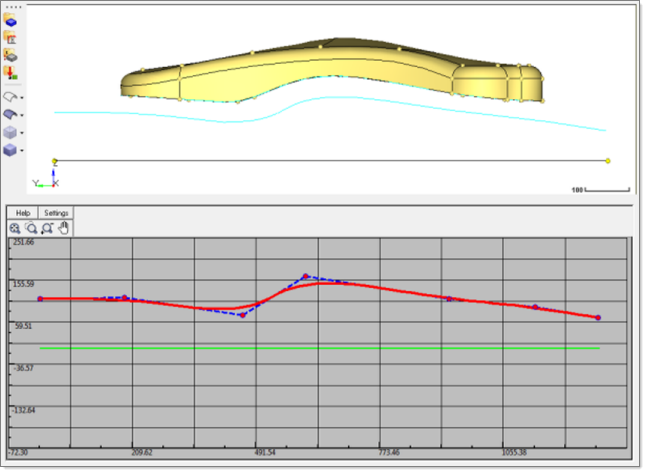Click the second folder icon with red sheet
Viewport: 646px width, 473px height.
pyautogui.click(x=11, y=37)
